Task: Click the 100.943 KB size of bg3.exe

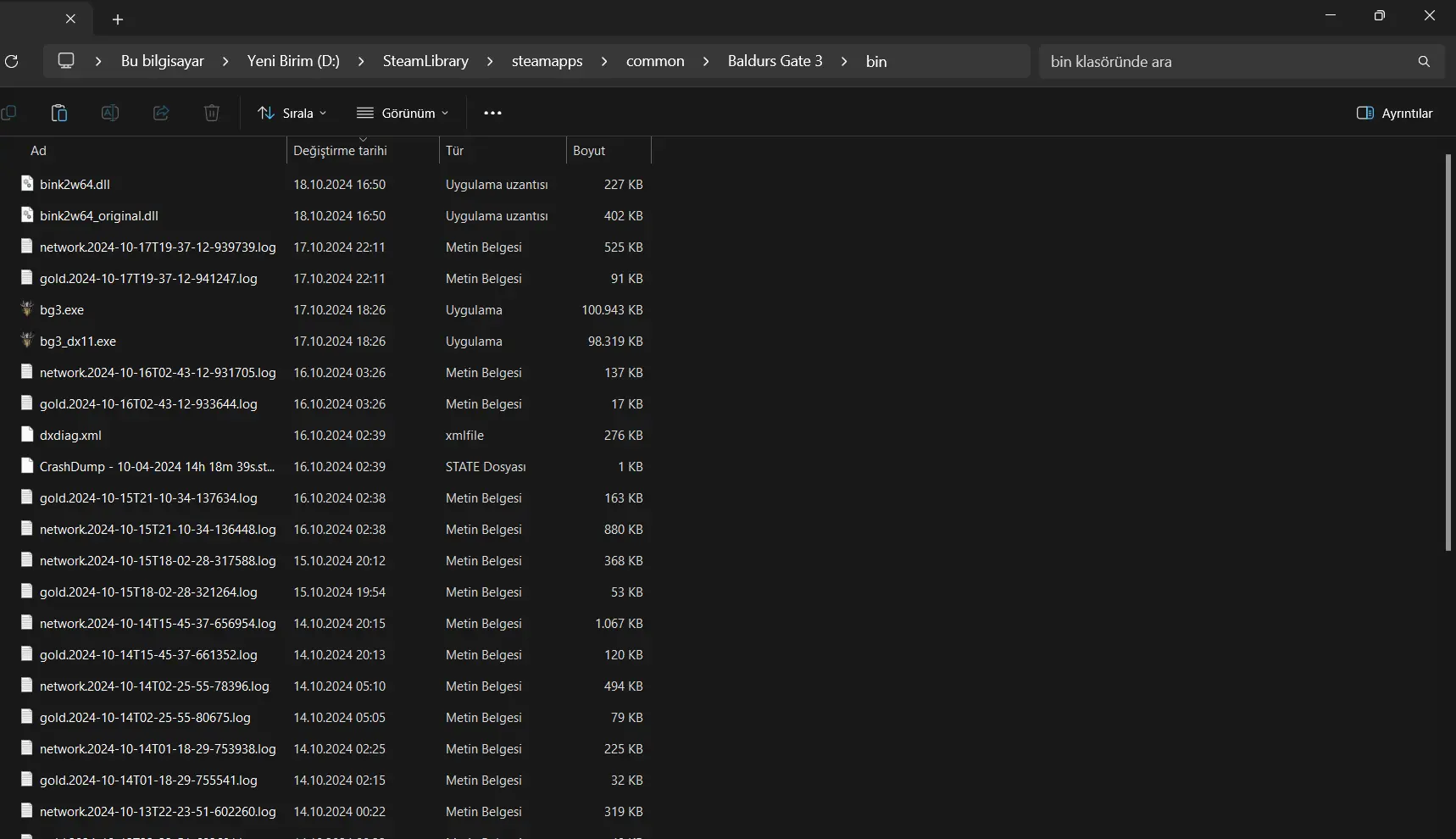Action: coord(612,309)
